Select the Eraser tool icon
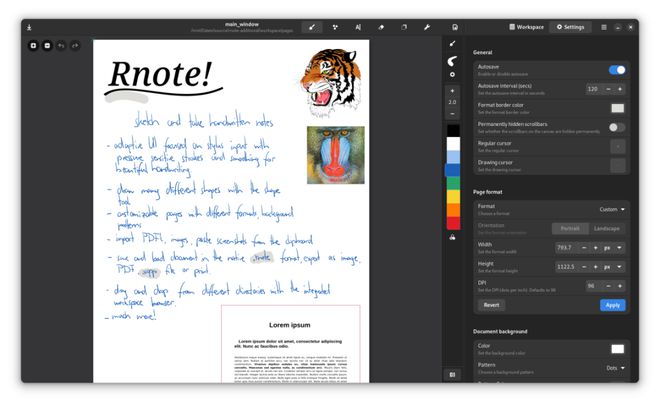The image size is (660, 406). coord(381,27)
